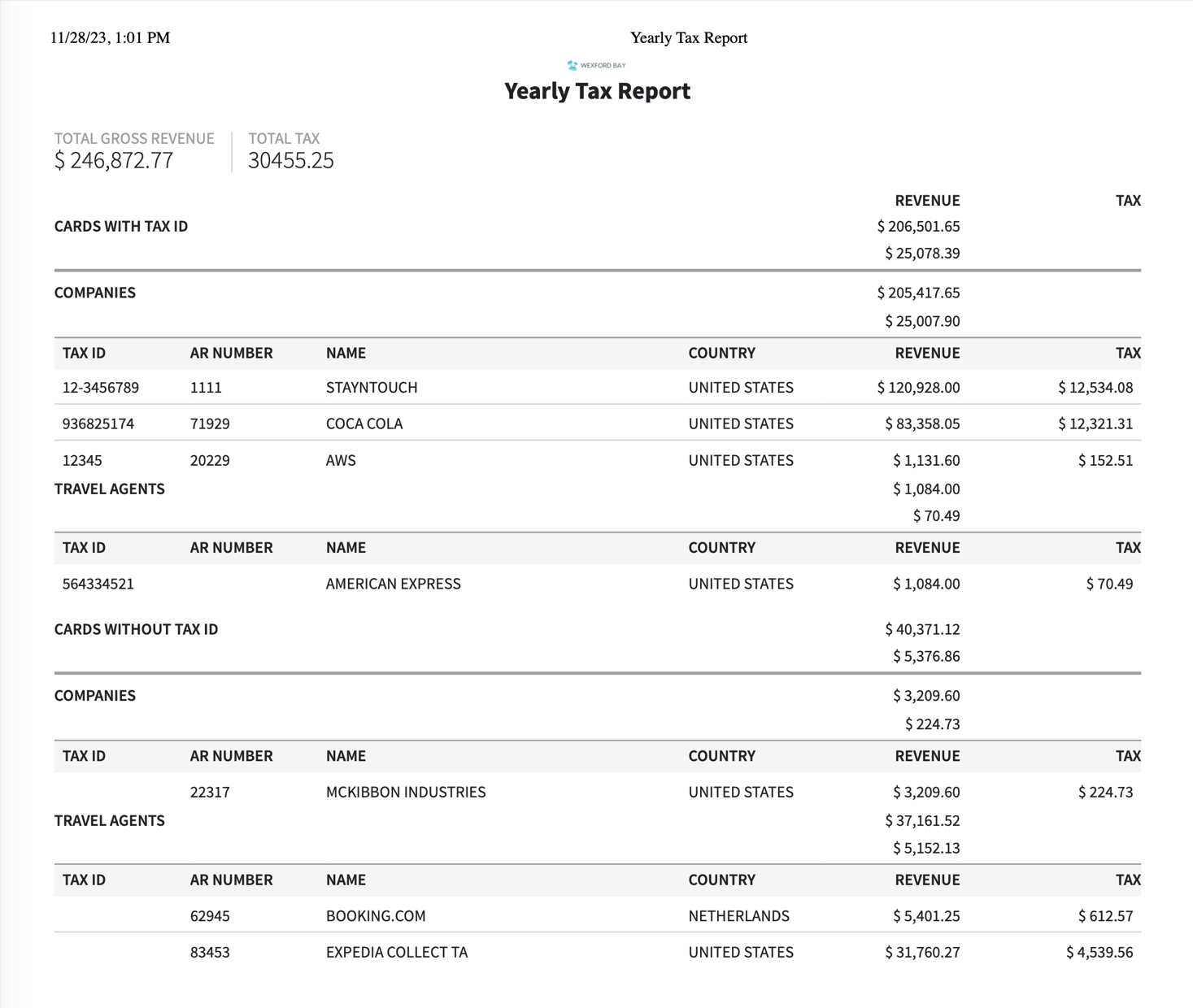Select STAYNTOUCH tax $ 12,534.08
Screen dimensions: 1193x1008
point(1095,387)
